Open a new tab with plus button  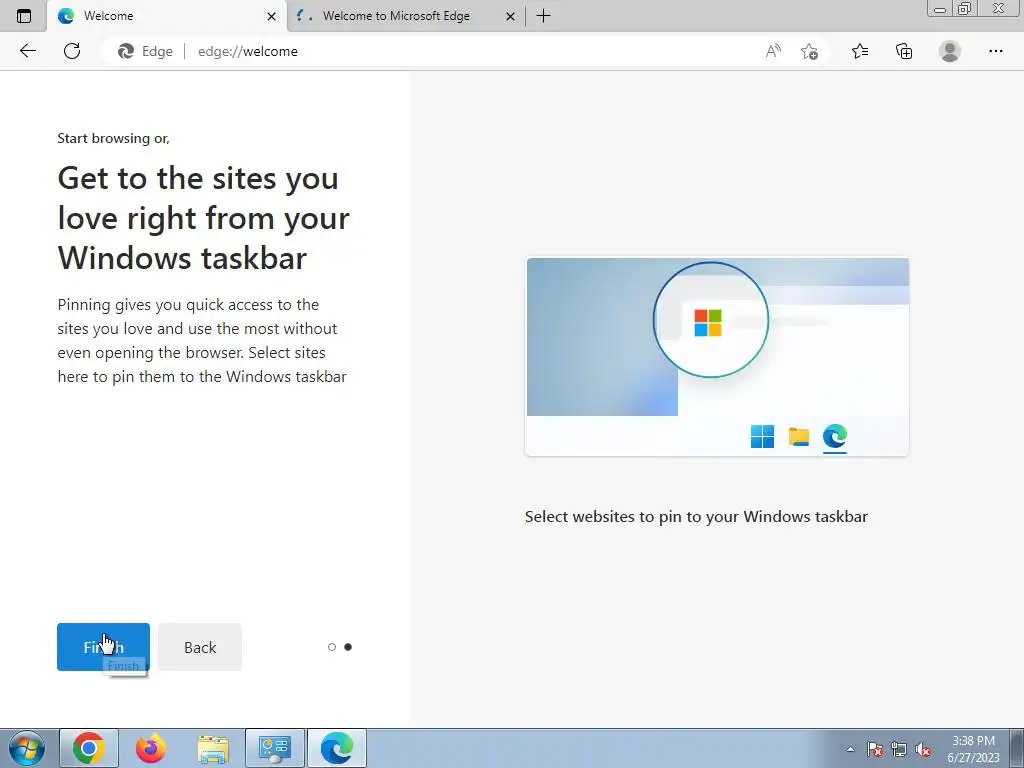543,16
